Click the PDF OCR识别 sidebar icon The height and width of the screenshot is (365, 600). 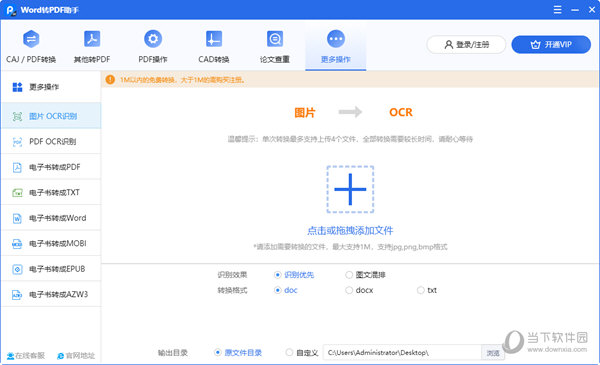(17, 142)
